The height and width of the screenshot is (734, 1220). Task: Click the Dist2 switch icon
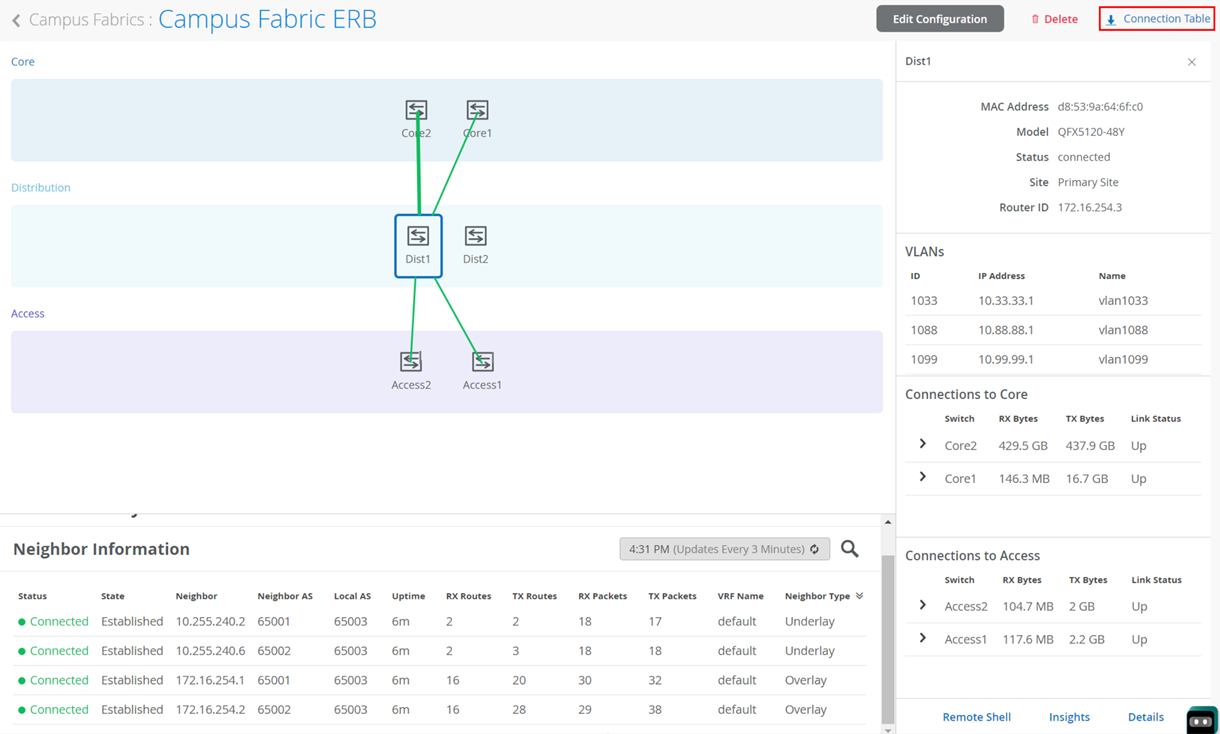(x=475, y=236)
